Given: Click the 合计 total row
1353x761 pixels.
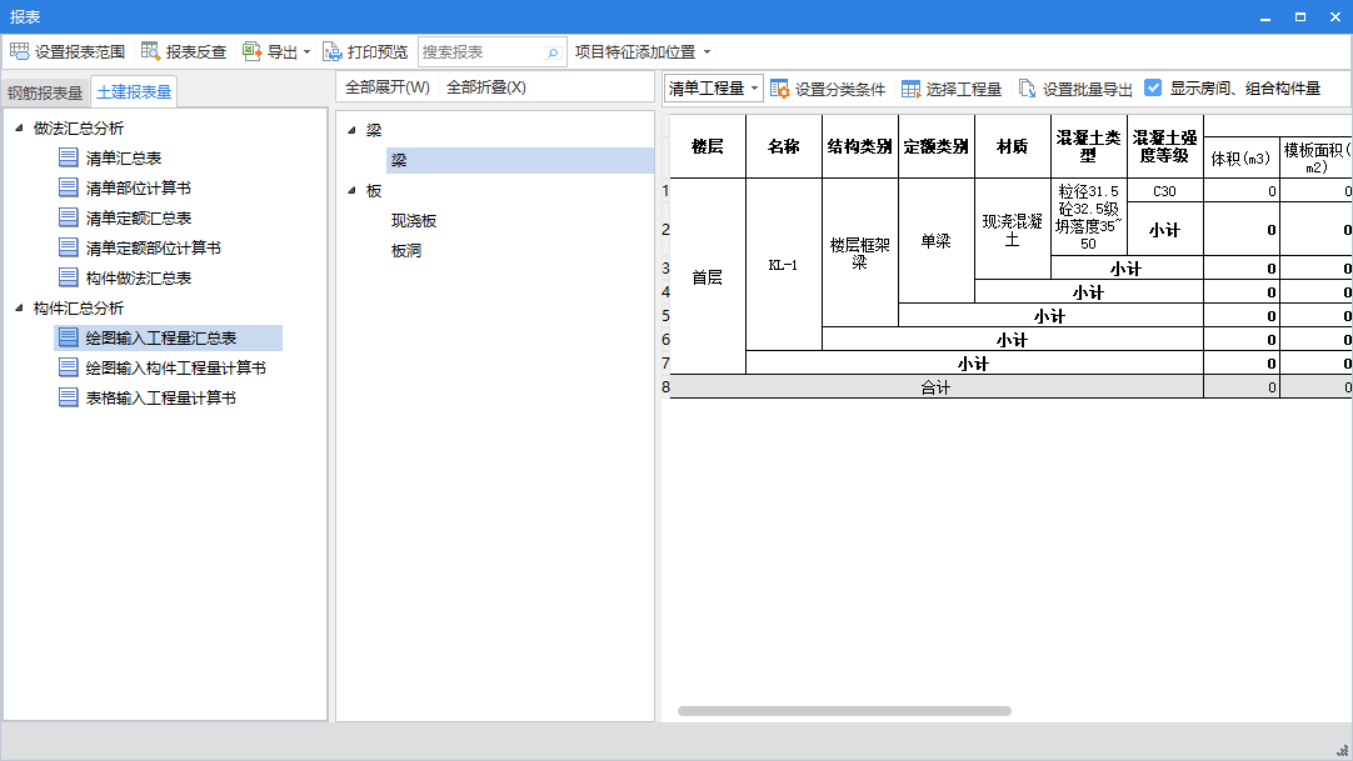Looking at the screenshot, I should 936,387.
